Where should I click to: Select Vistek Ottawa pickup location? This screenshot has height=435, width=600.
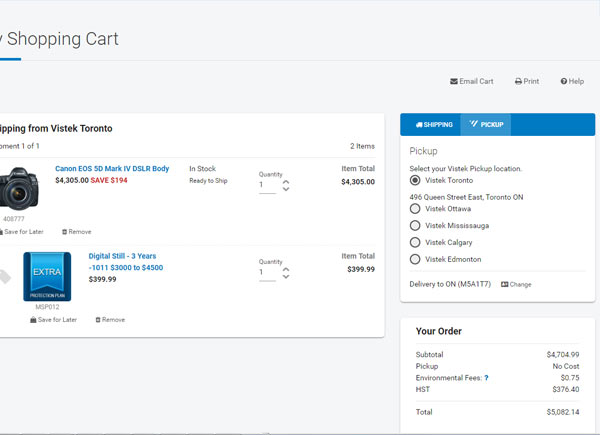(415, 209)
